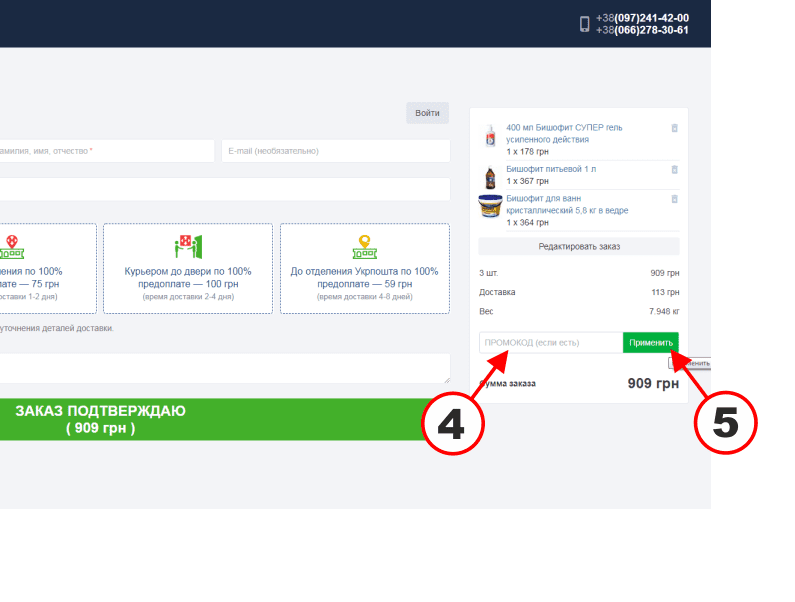Open the Бишофит питьевой bottle thumbnail

(490, 177)
